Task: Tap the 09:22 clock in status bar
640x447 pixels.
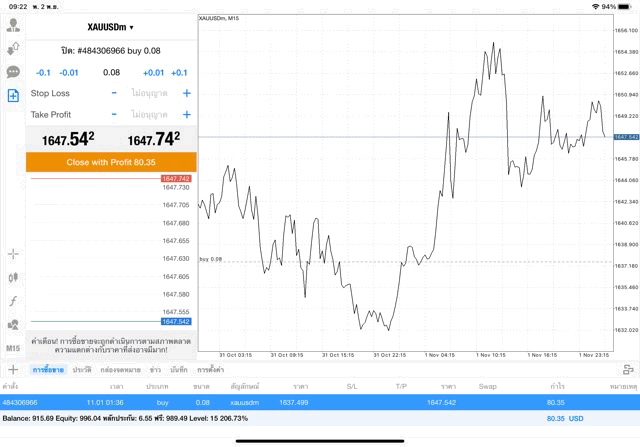Action: [x=18, y=7]
